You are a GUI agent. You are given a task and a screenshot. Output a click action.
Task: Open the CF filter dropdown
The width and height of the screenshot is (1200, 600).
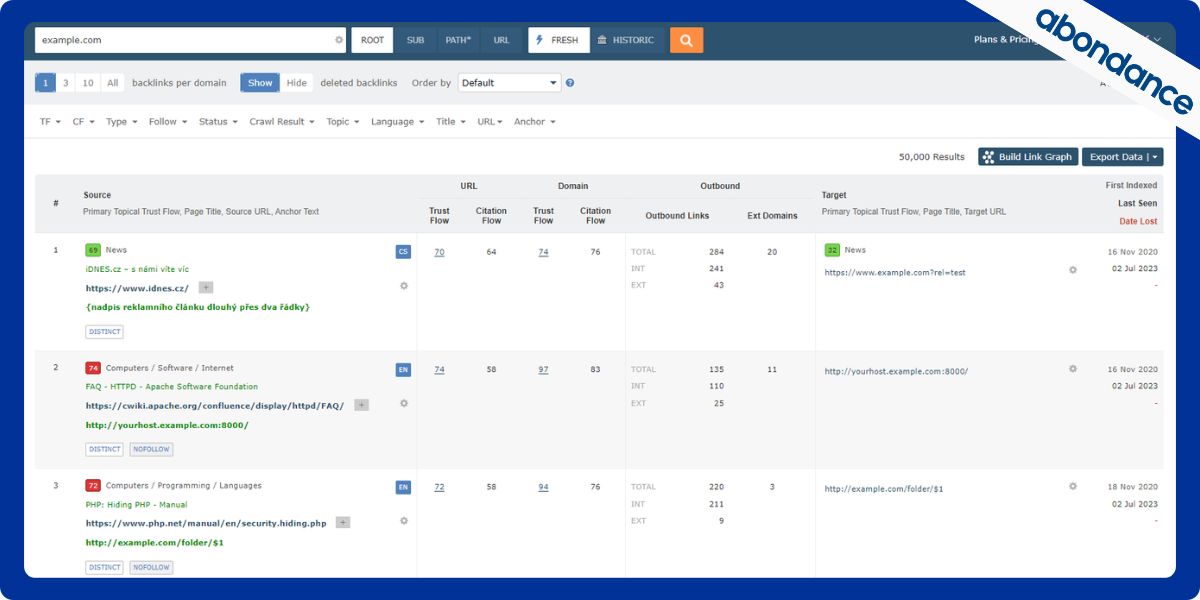click(x=83, y=122)
